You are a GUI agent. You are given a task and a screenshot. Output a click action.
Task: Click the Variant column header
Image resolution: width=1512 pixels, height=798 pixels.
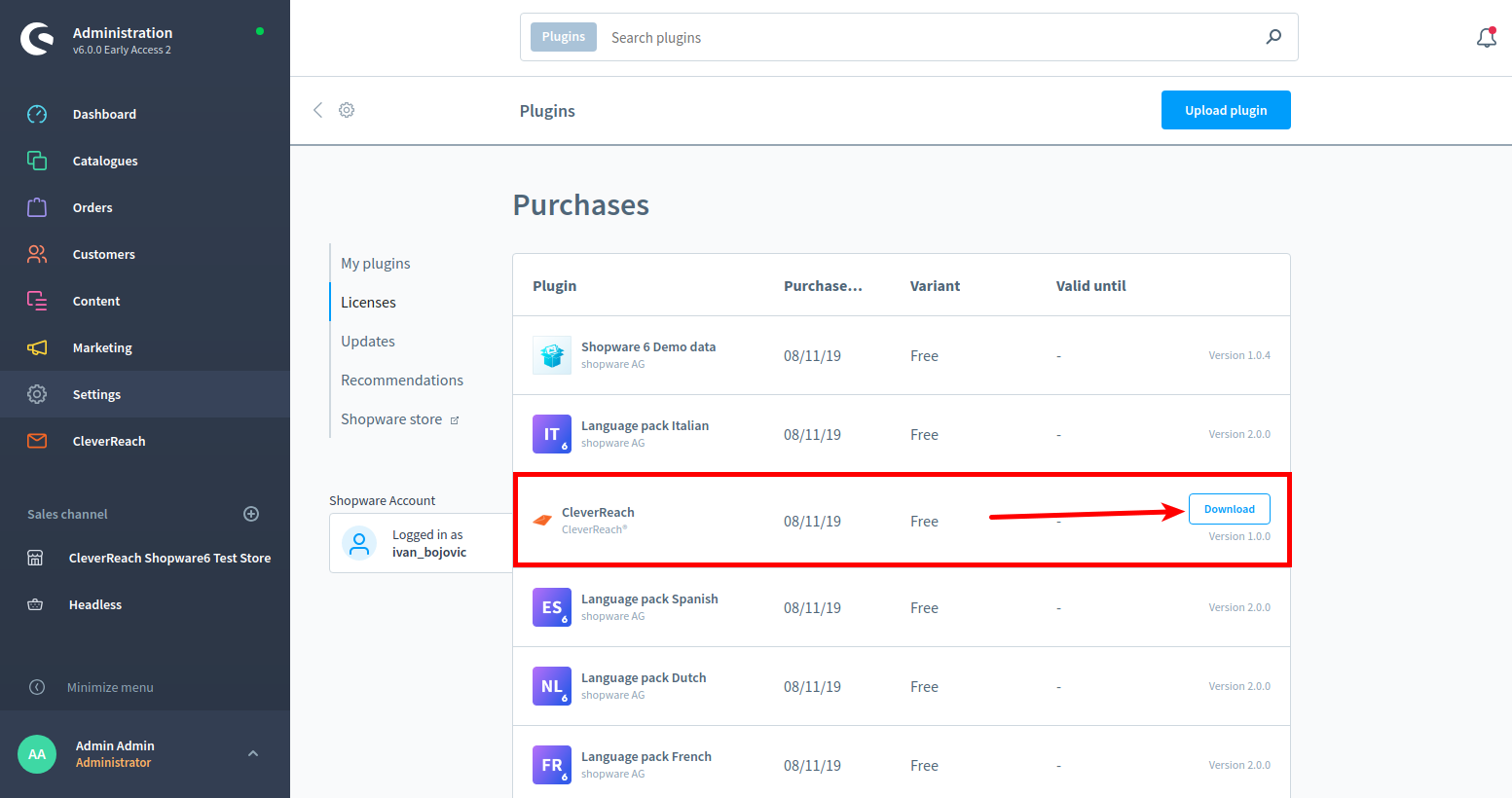tap(935, 286)
